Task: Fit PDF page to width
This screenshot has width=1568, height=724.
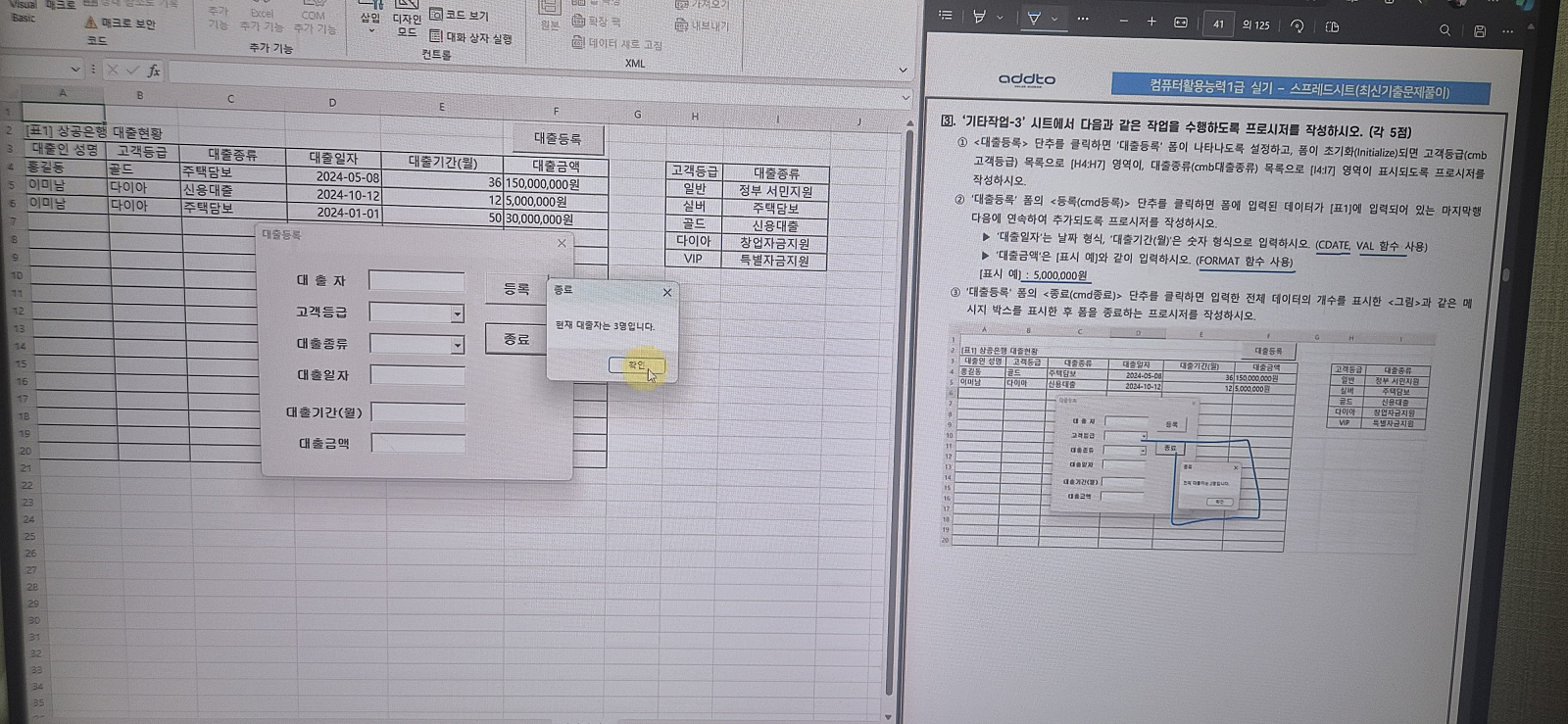Action: point(1181,23)
